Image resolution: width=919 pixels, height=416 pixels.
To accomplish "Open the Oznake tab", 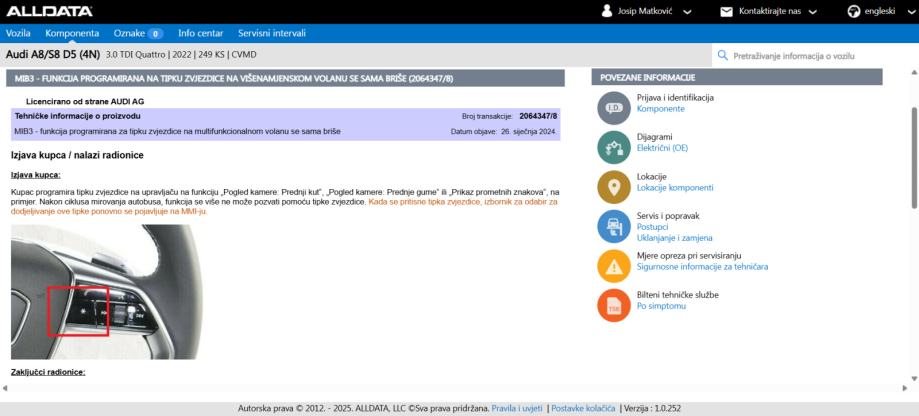I will click(x=129, y=33).
